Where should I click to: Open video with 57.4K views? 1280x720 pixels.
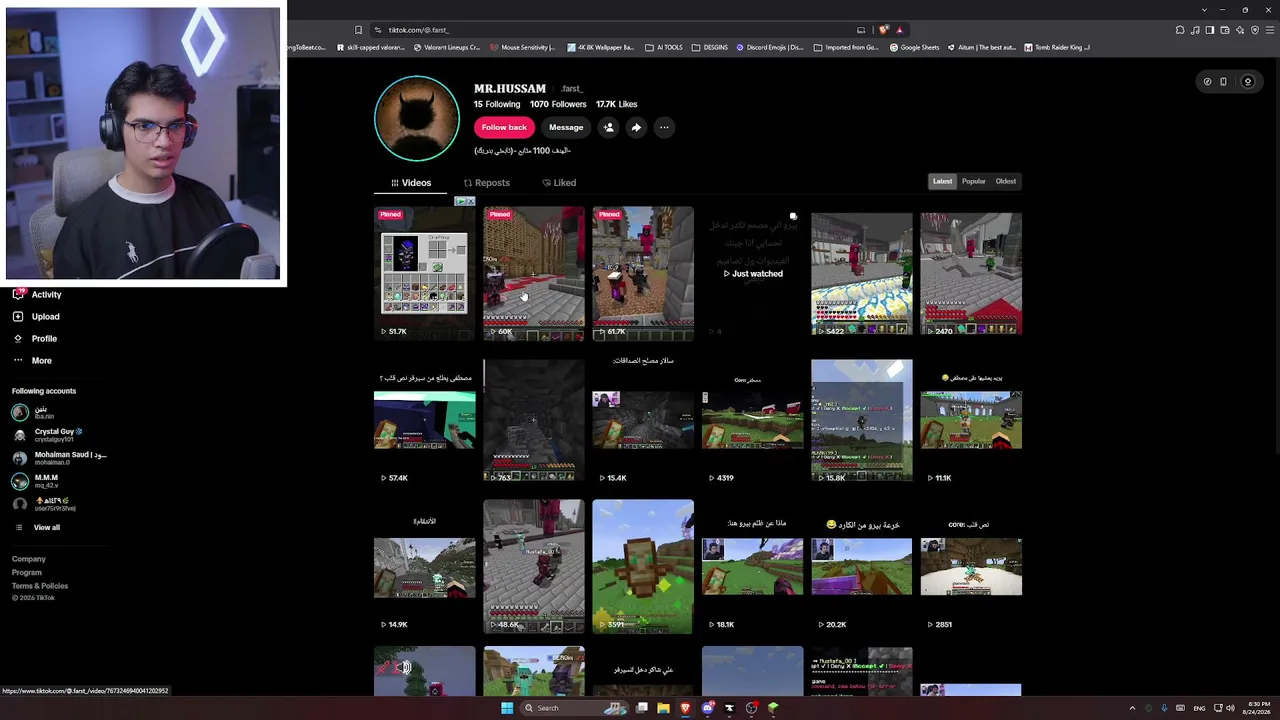(x=425, y=420)
